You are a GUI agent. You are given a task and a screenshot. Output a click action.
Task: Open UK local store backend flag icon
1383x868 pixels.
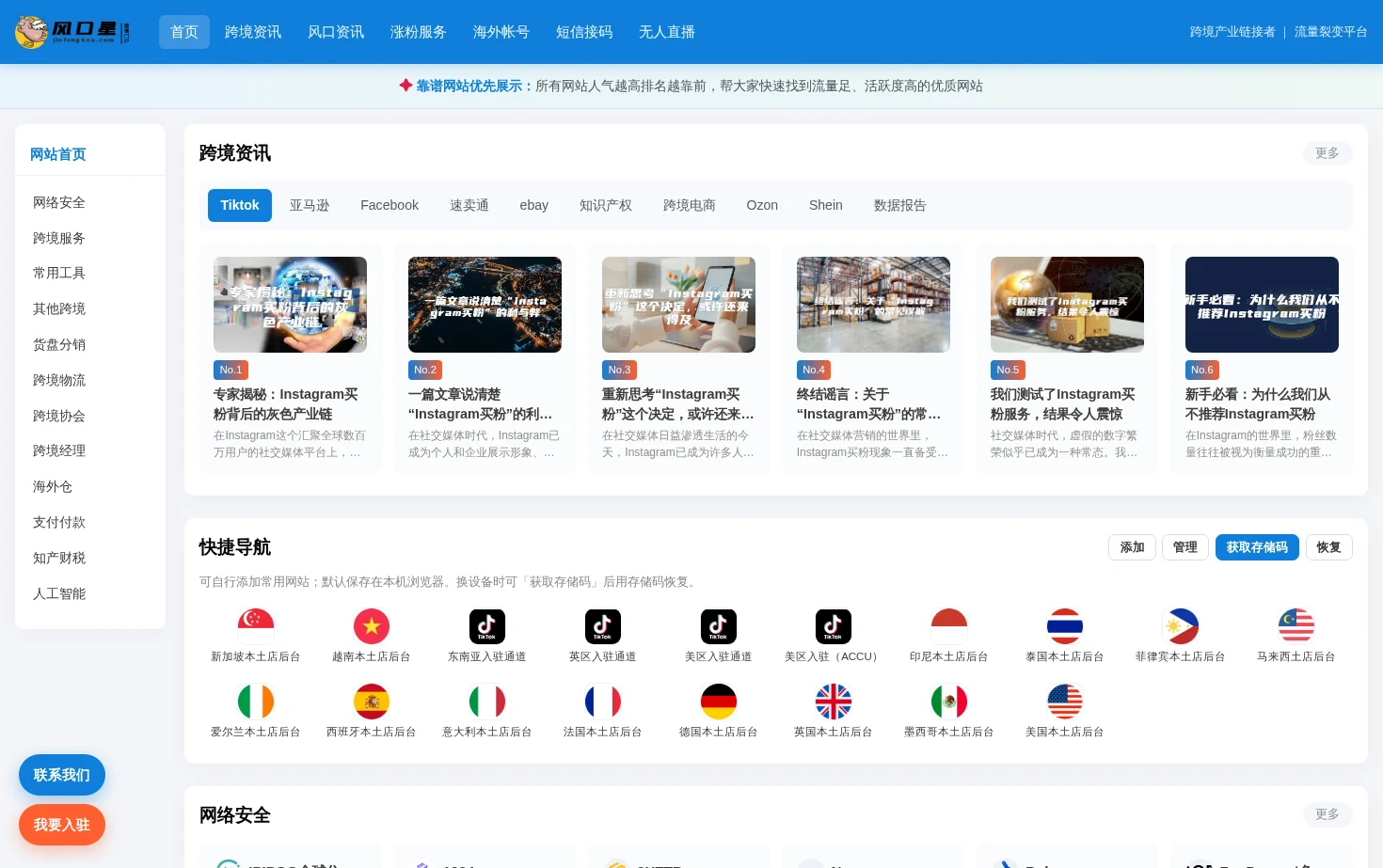[x=834, y=702]
